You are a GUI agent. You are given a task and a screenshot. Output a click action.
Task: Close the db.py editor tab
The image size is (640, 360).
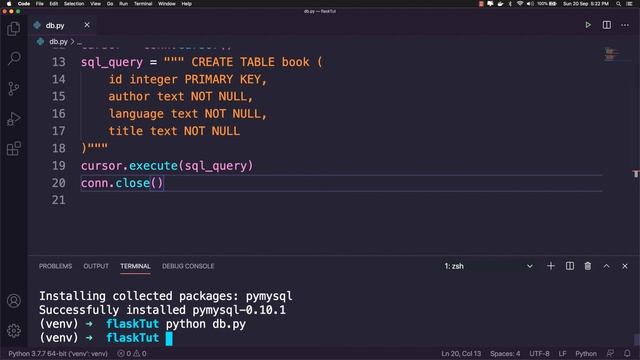pyautogui.click(x=87, y=25)
